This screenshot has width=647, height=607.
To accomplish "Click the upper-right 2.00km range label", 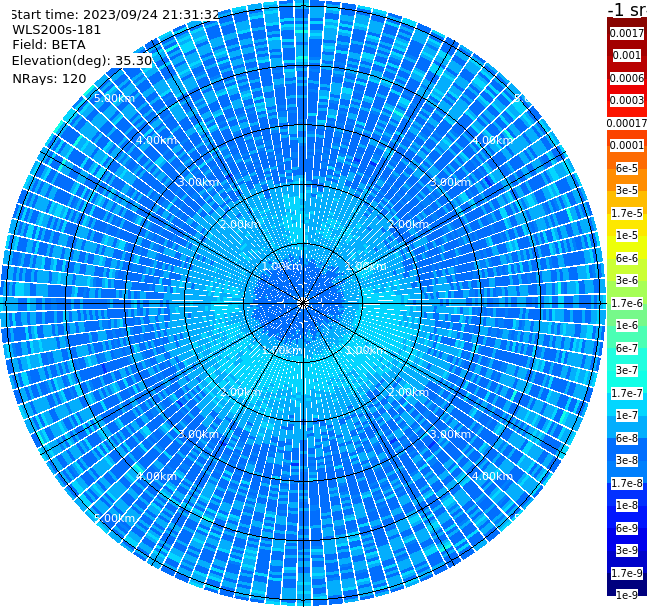I will pyautogui.click(x=409, y=224).
